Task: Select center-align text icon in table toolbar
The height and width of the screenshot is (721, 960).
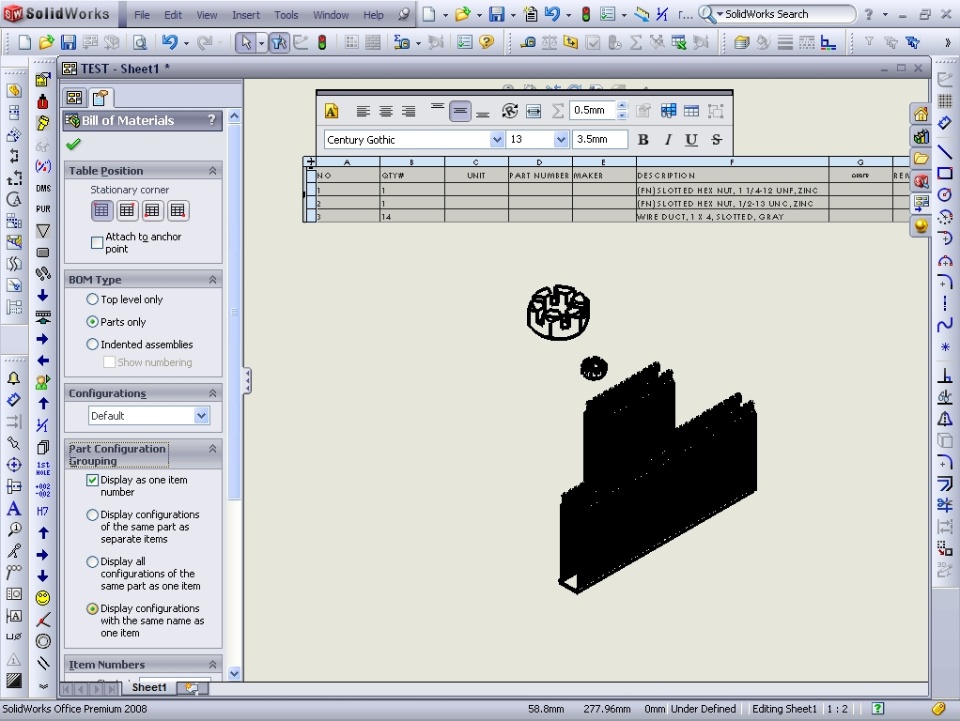Action: point(386,111)
